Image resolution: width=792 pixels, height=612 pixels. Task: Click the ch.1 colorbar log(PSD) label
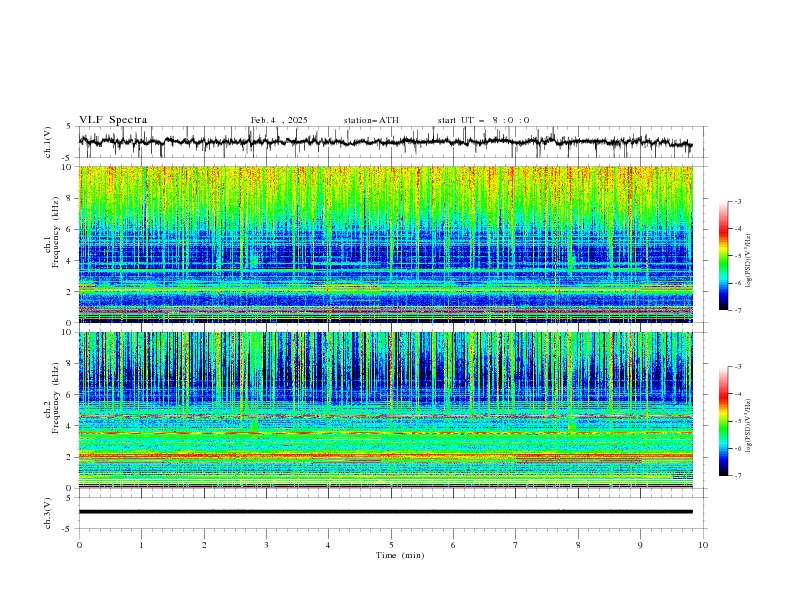(x=750, y=261)
